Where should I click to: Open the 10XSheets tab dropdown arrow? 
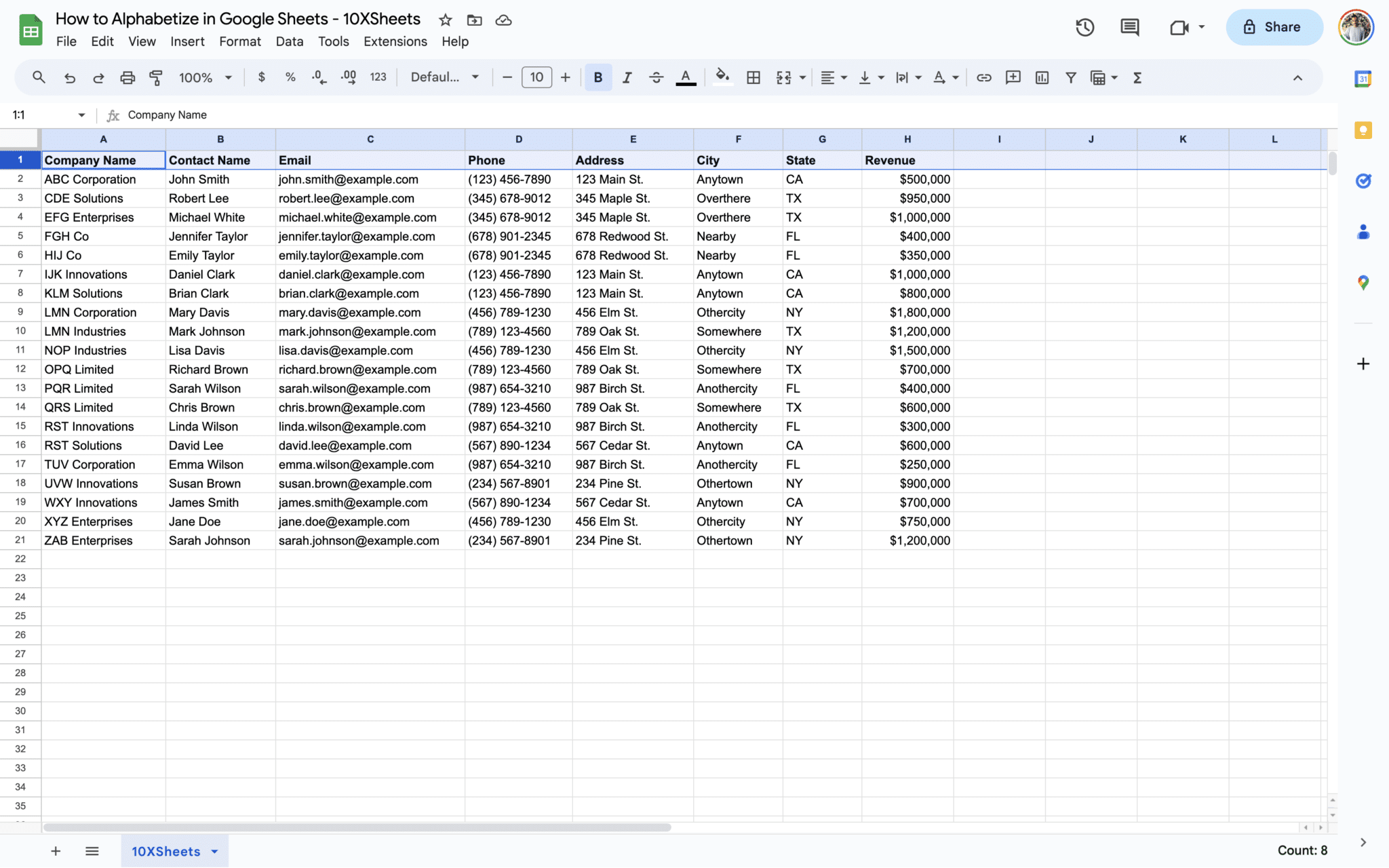[x=215, y=851]
